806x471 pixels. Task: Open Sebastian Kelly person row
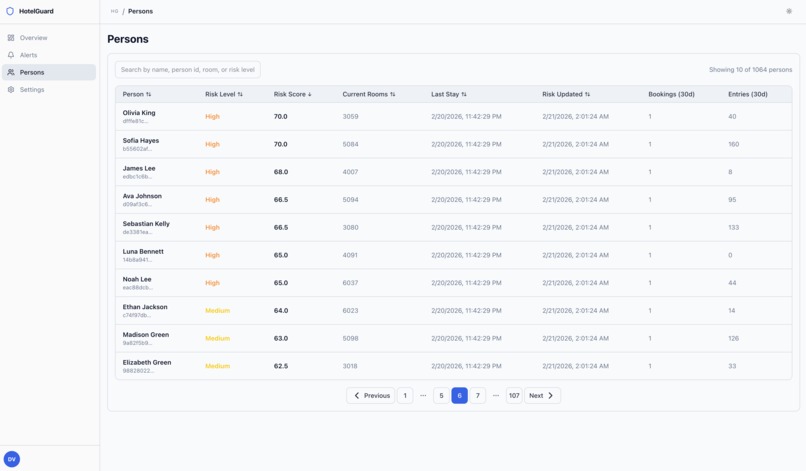point(453,228)
